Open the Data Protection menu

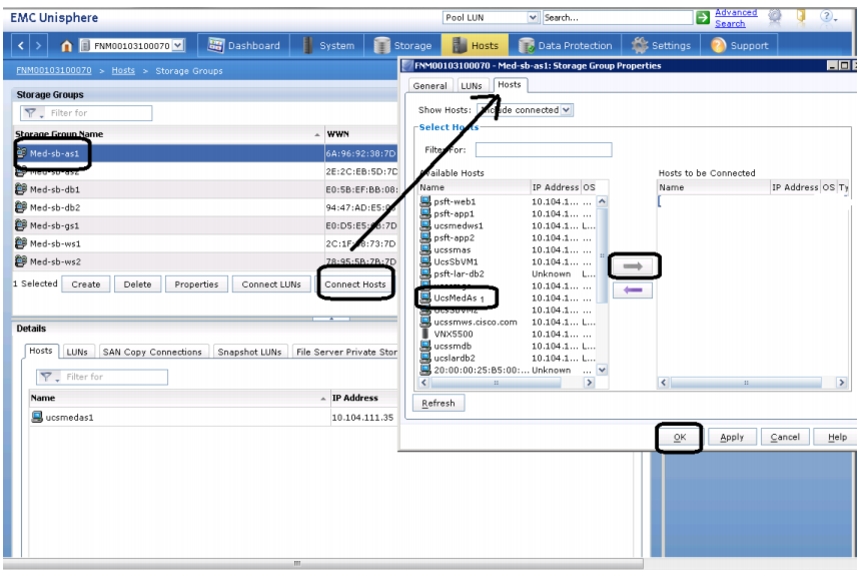tap(565, 45)
